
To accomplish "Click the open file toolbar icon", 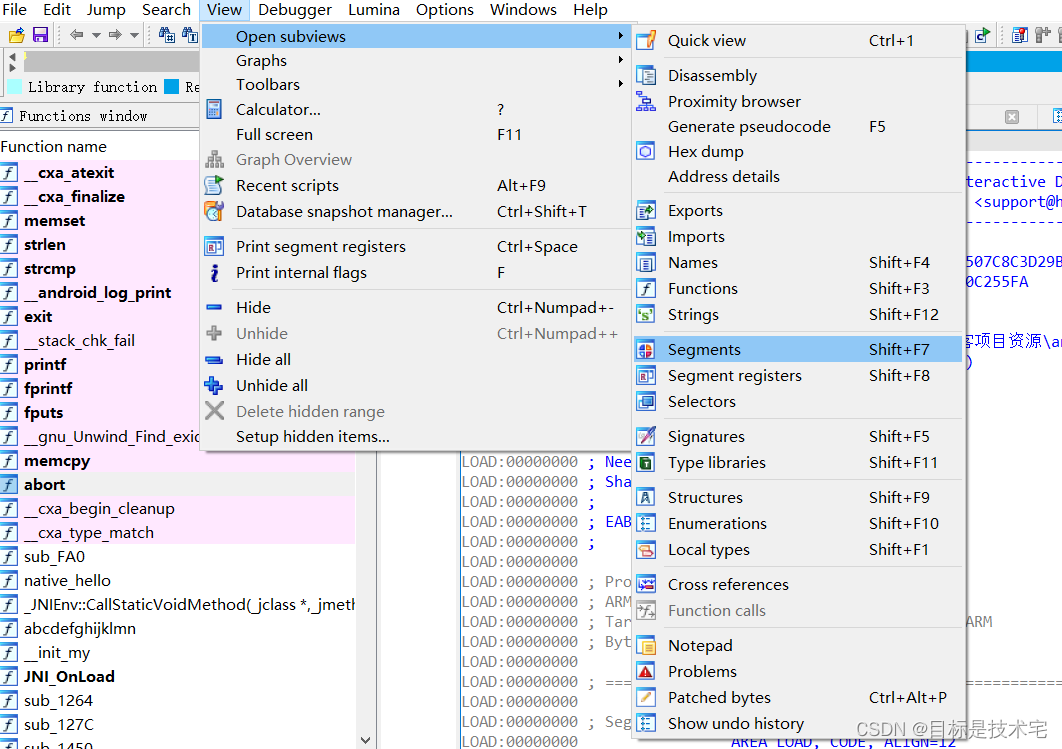I will 16,35.
